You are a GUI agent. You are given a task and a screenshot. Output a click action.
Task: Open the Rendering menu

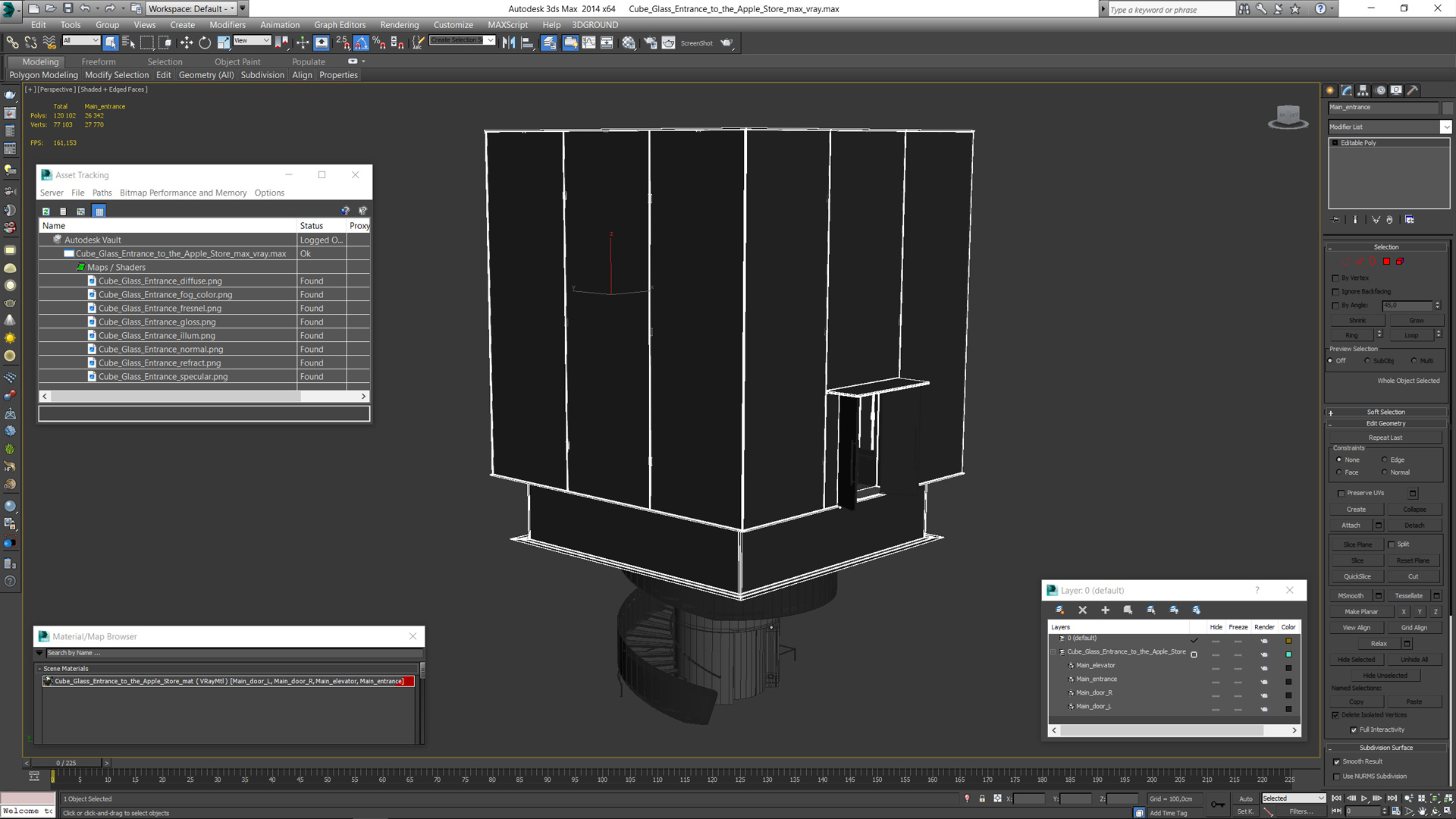399,25
